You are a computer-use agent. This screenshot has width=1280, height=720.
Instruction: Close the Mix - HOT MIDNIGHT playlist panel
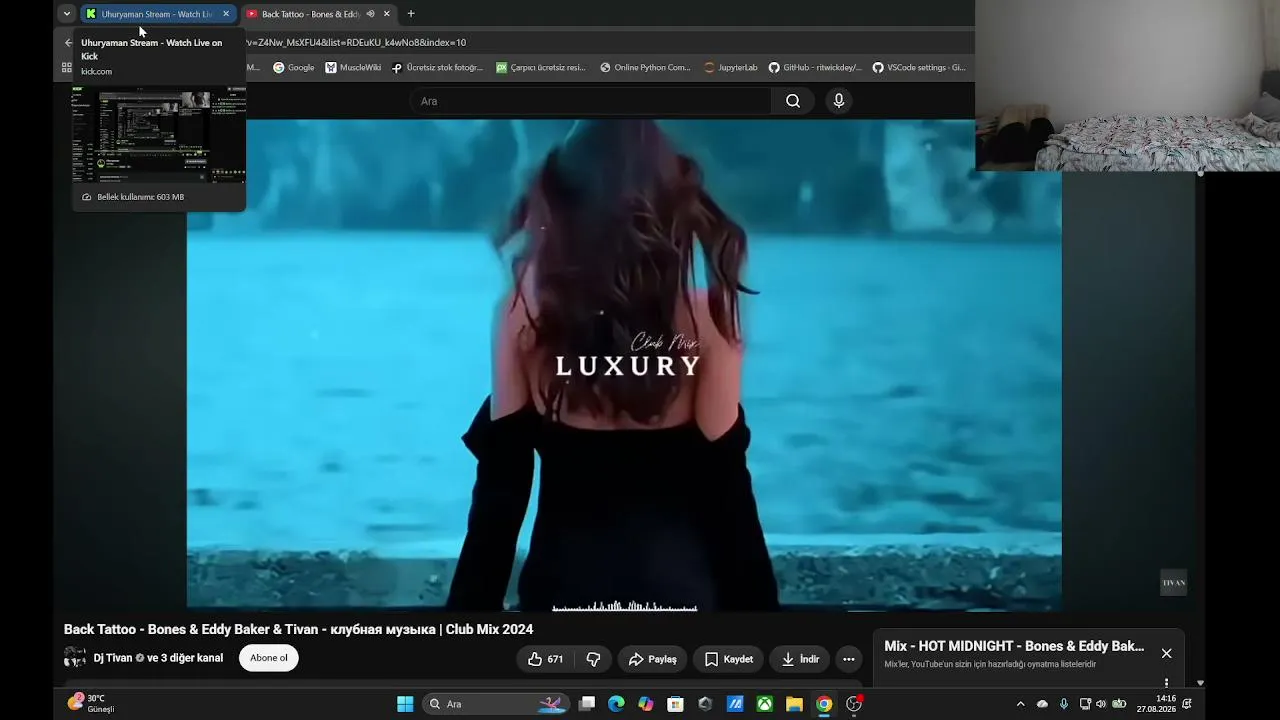1166,653
